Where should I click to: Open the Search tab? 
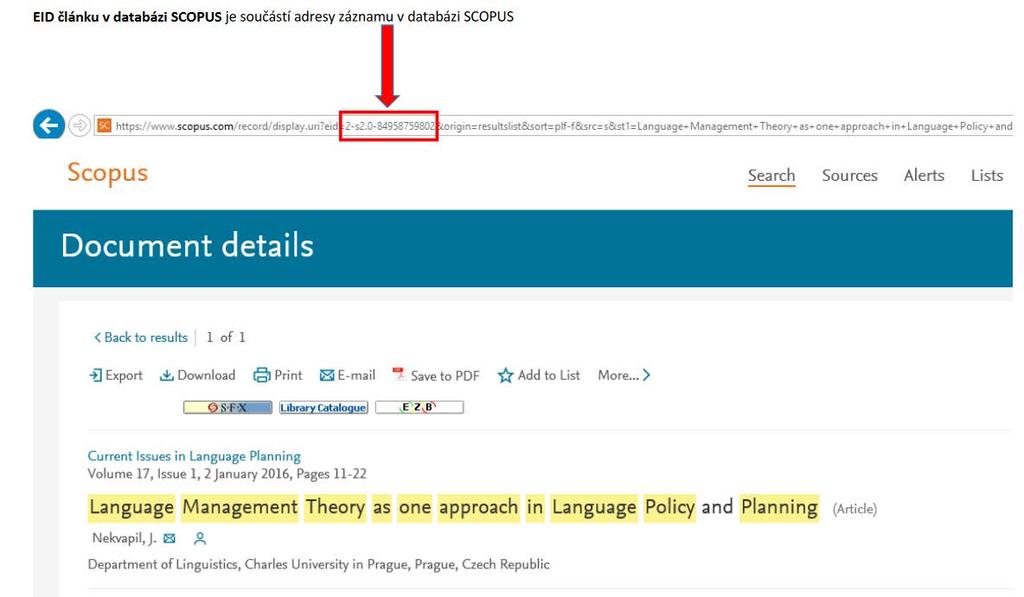click(771, 176)
